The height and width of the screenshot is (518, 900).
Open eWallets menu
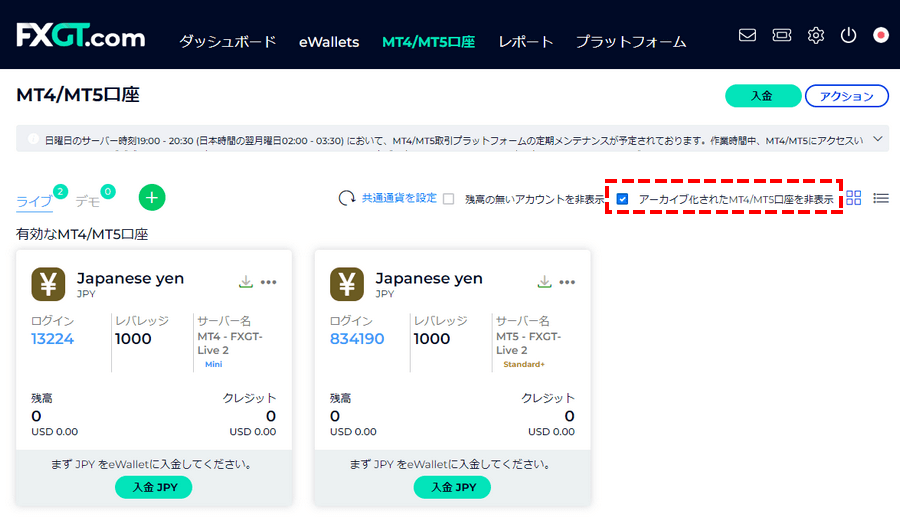[x=329, y=42]
